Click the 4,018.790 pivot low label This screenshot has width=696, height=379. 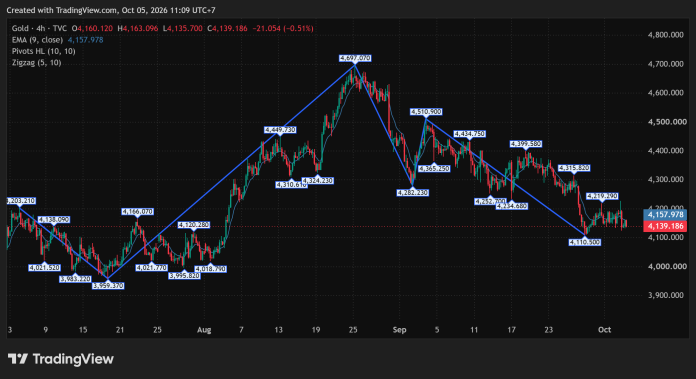tap(210, 269)
